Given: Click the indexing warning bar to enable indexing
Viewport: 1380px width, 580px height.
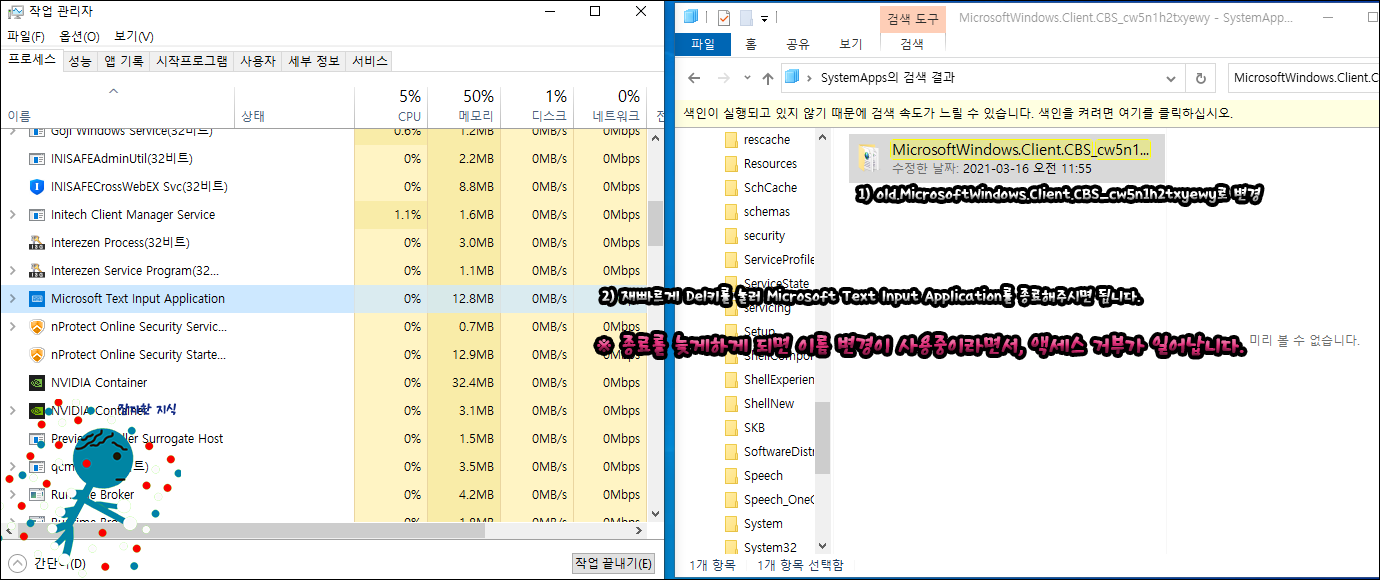Looking at the screenshot, I should click(1028, 113).
